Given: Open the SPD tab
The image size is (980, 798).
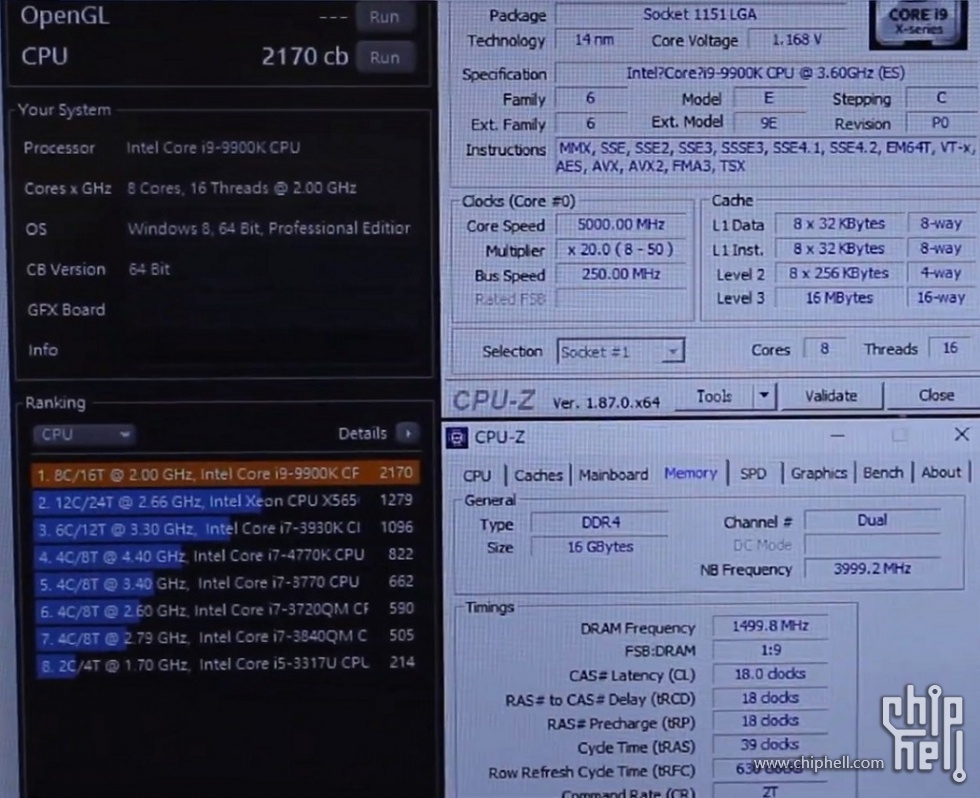Looking at the screenshot, I should (753, 474).
